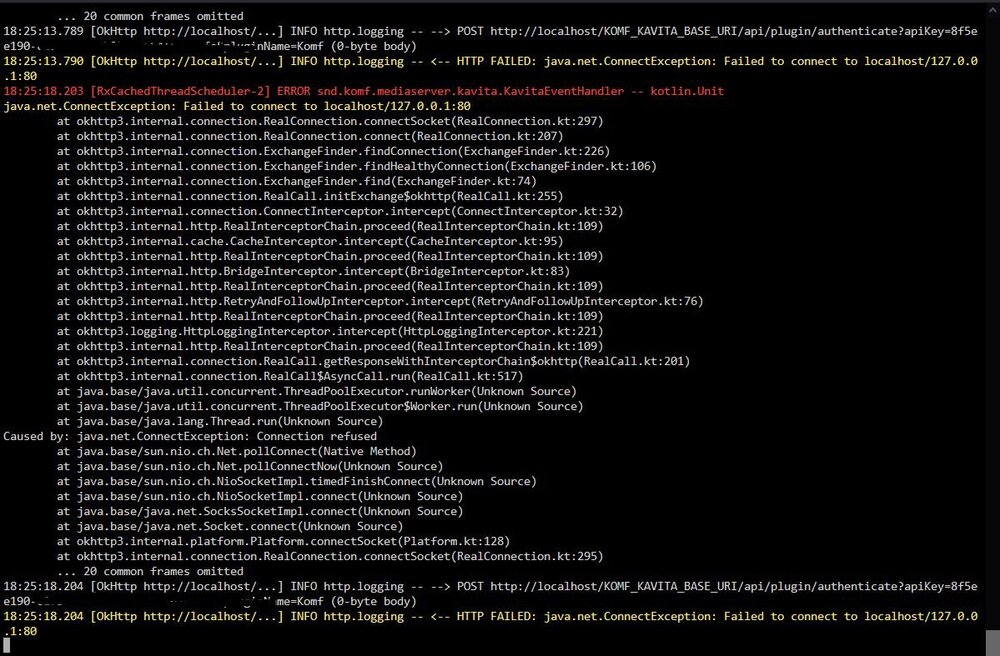This screenshot has width=1000, height=656.
Task: Click the java.lang.Thread.run(Unknown Source) frame
Action: click(220, 421)
